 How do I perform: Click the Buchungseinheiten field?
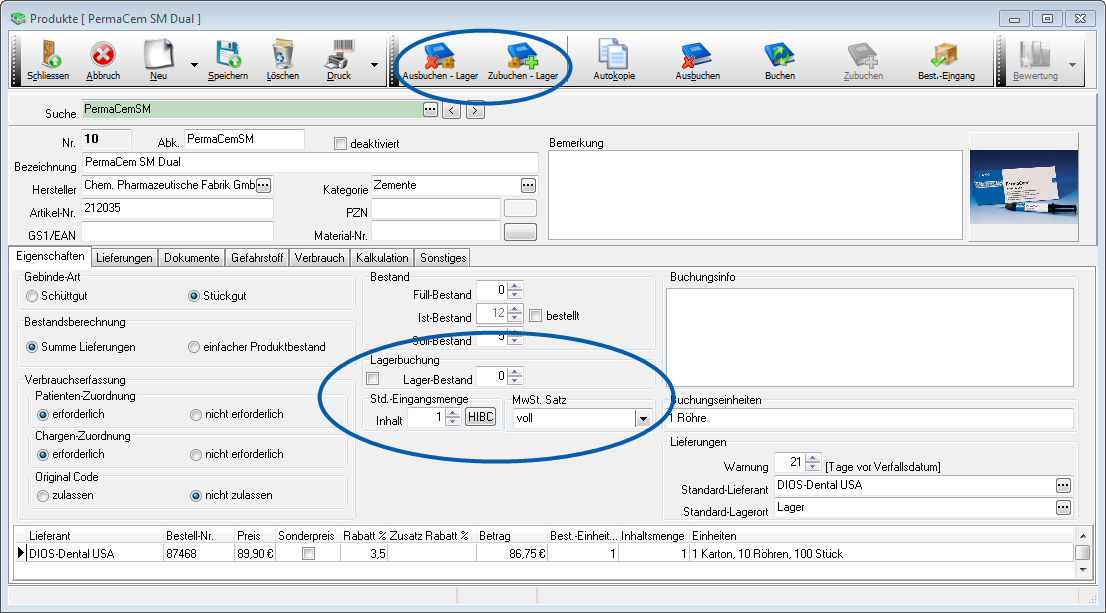pos(870,418)
